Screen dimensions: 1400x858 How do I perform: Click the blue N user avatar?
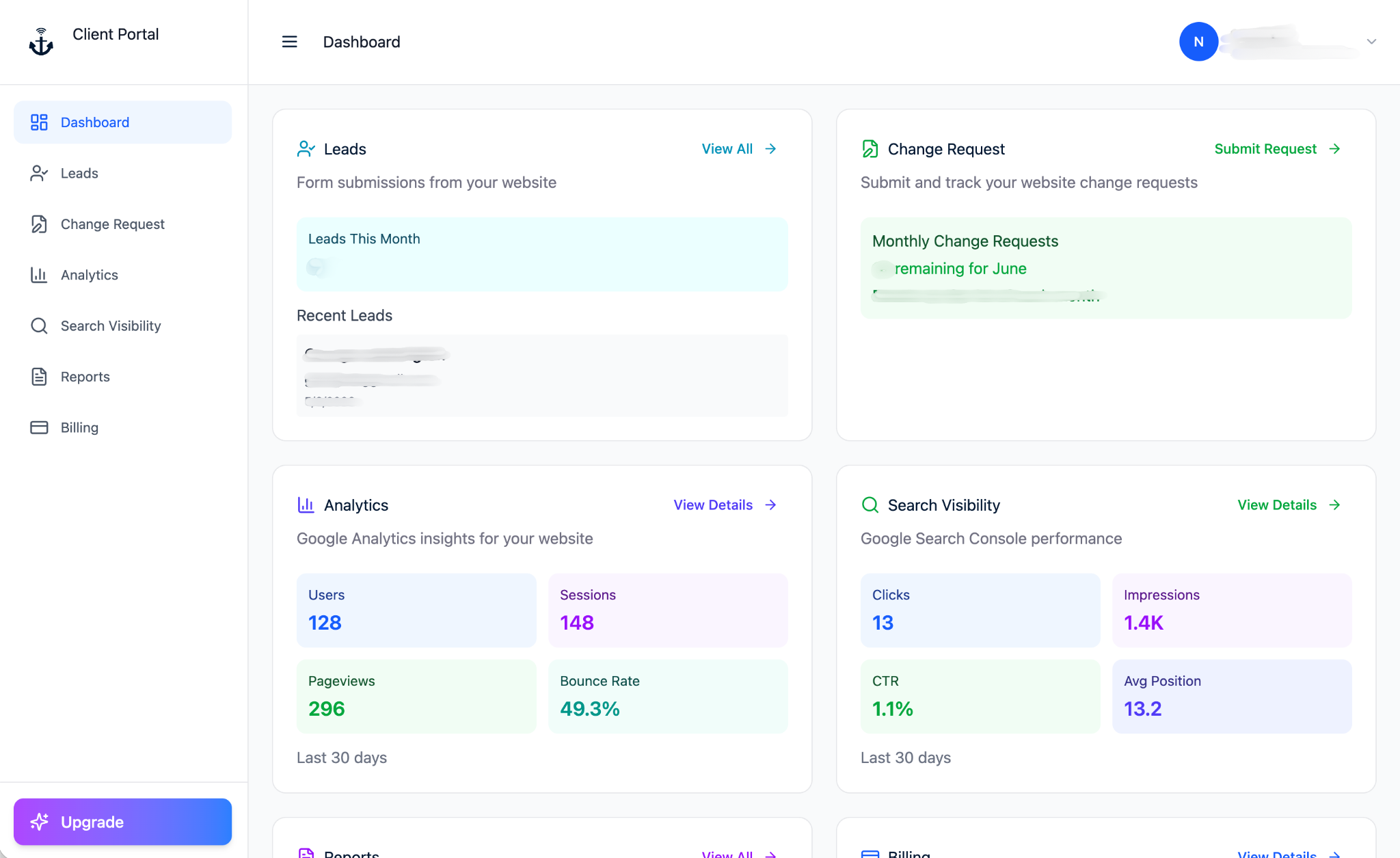pos(1198,42)
